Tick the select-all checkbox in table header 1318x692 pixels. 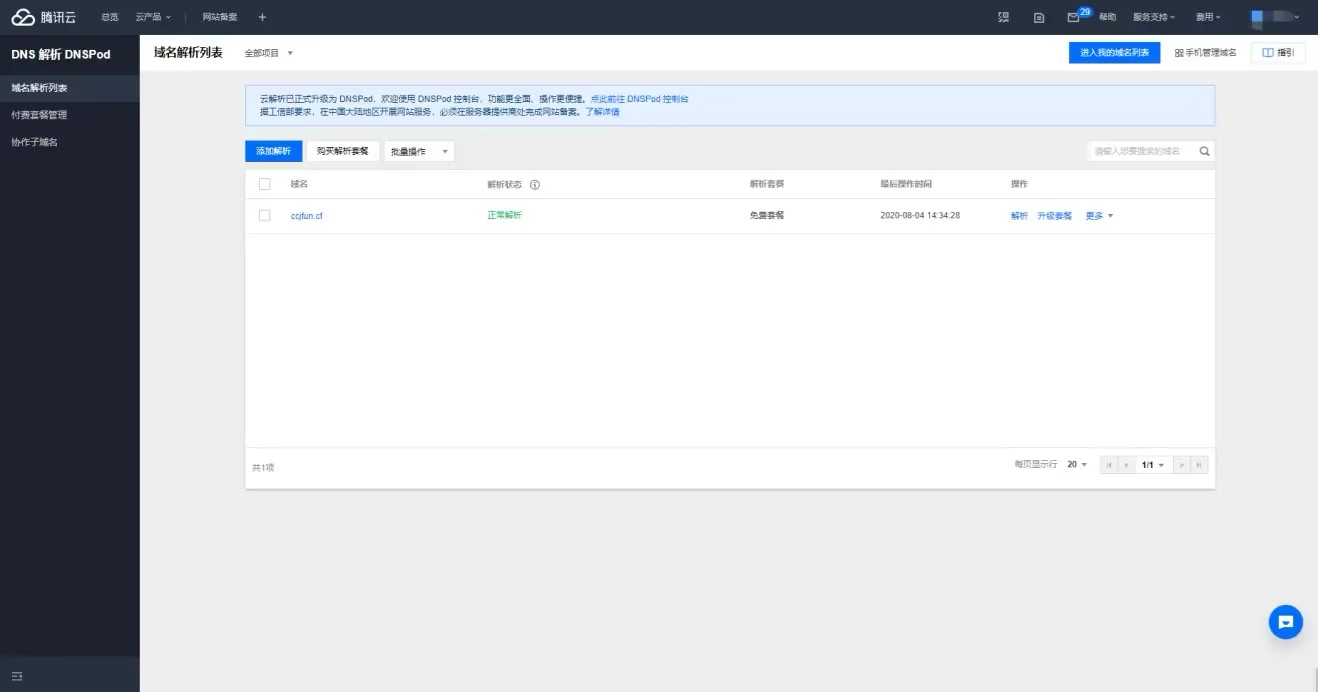click(x=265, y=184)
